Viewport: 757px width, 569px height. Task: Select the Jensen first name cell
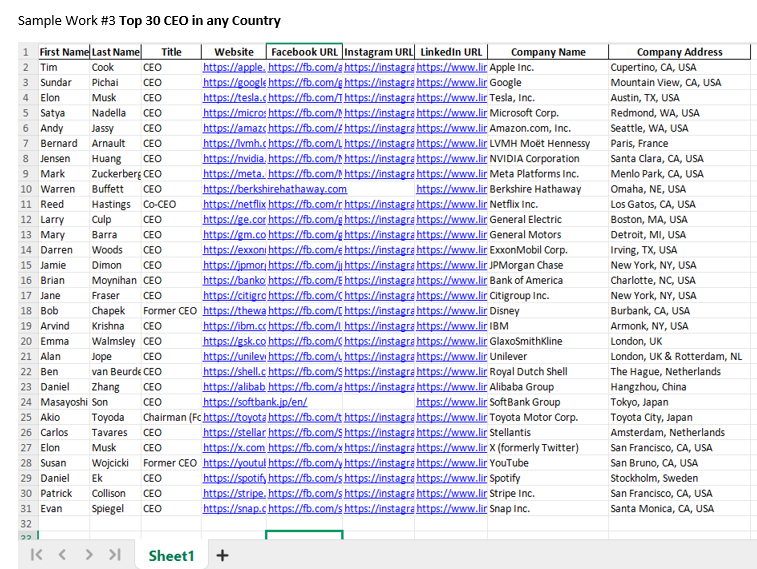pos(64,158)
